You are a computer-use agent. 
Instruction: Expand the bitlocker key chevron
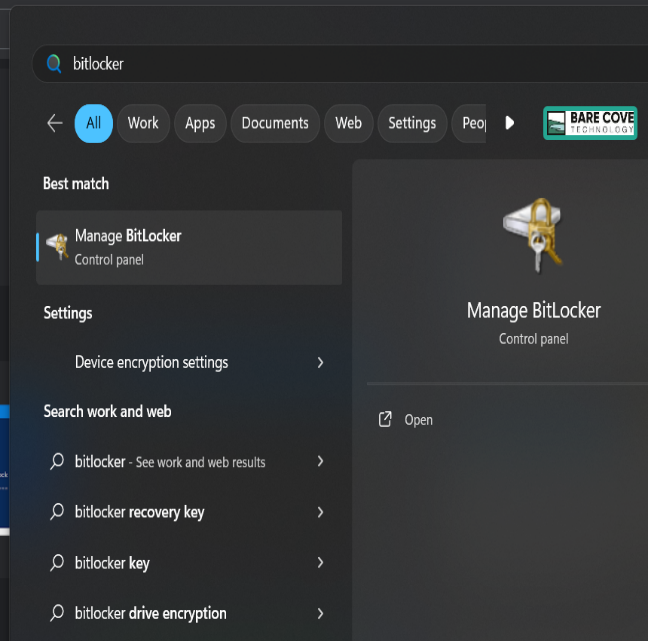coord(320,562)
